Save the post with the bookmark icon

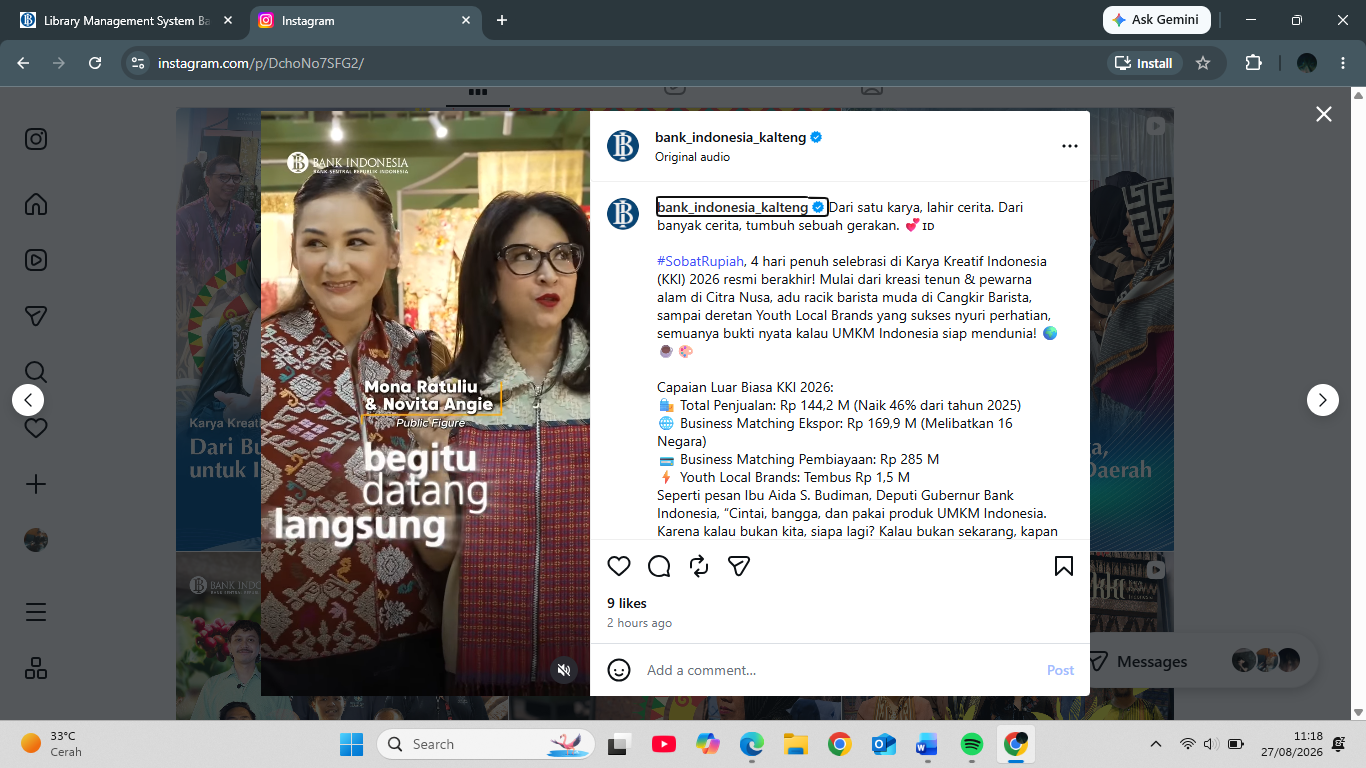(x=1064, y=566)
